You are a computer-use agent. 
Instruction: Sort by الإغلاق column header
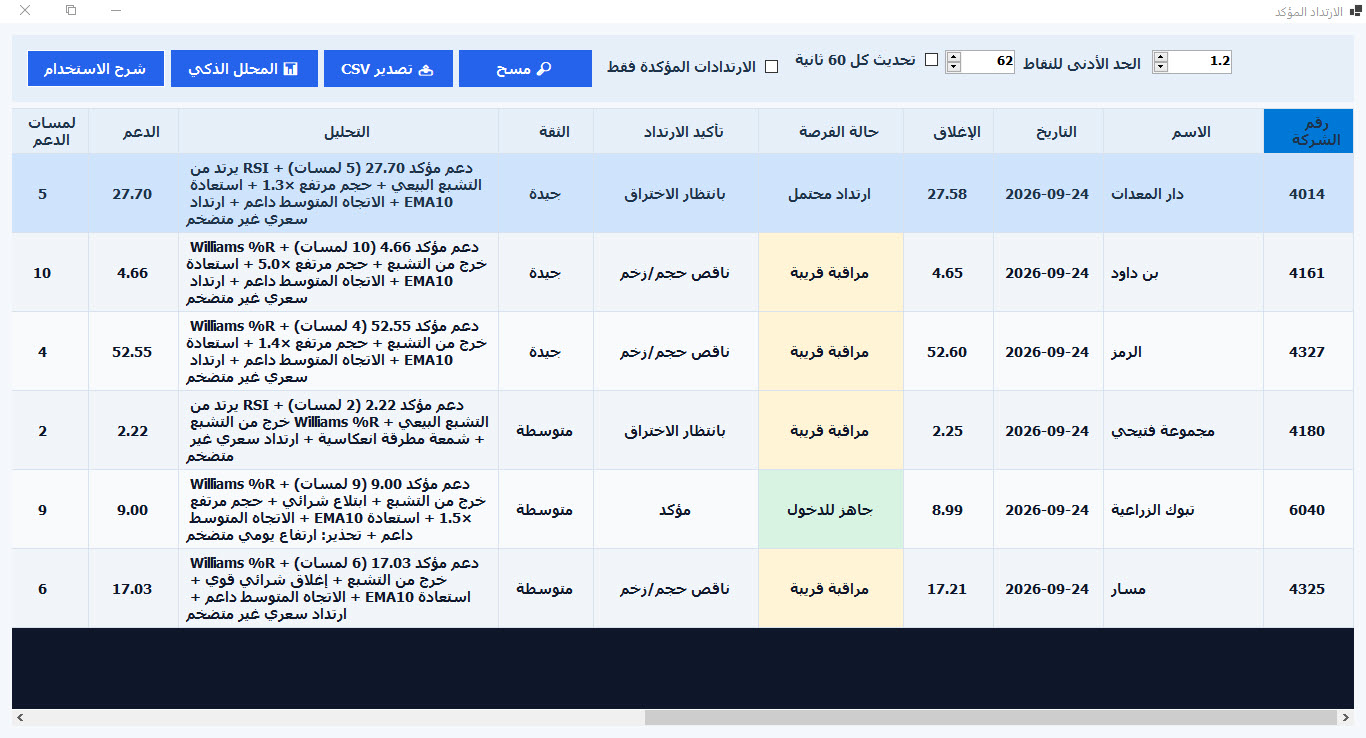pyautogui.click(x=948, y=131)
